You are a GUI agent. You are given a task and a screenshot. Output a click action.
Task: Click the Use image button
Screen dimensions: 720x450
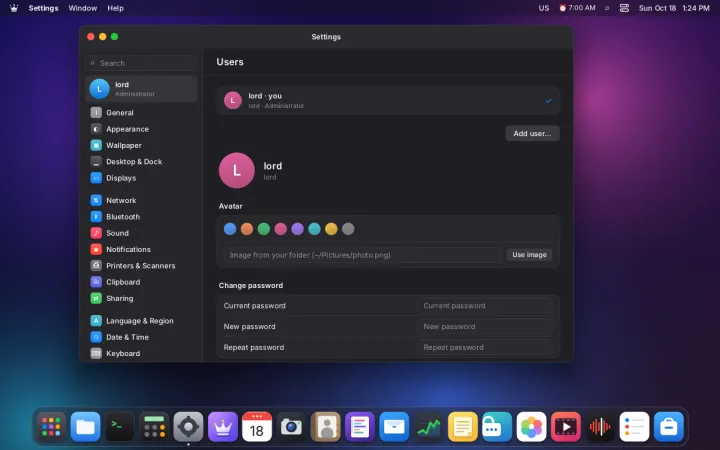(x=529, y=255)
